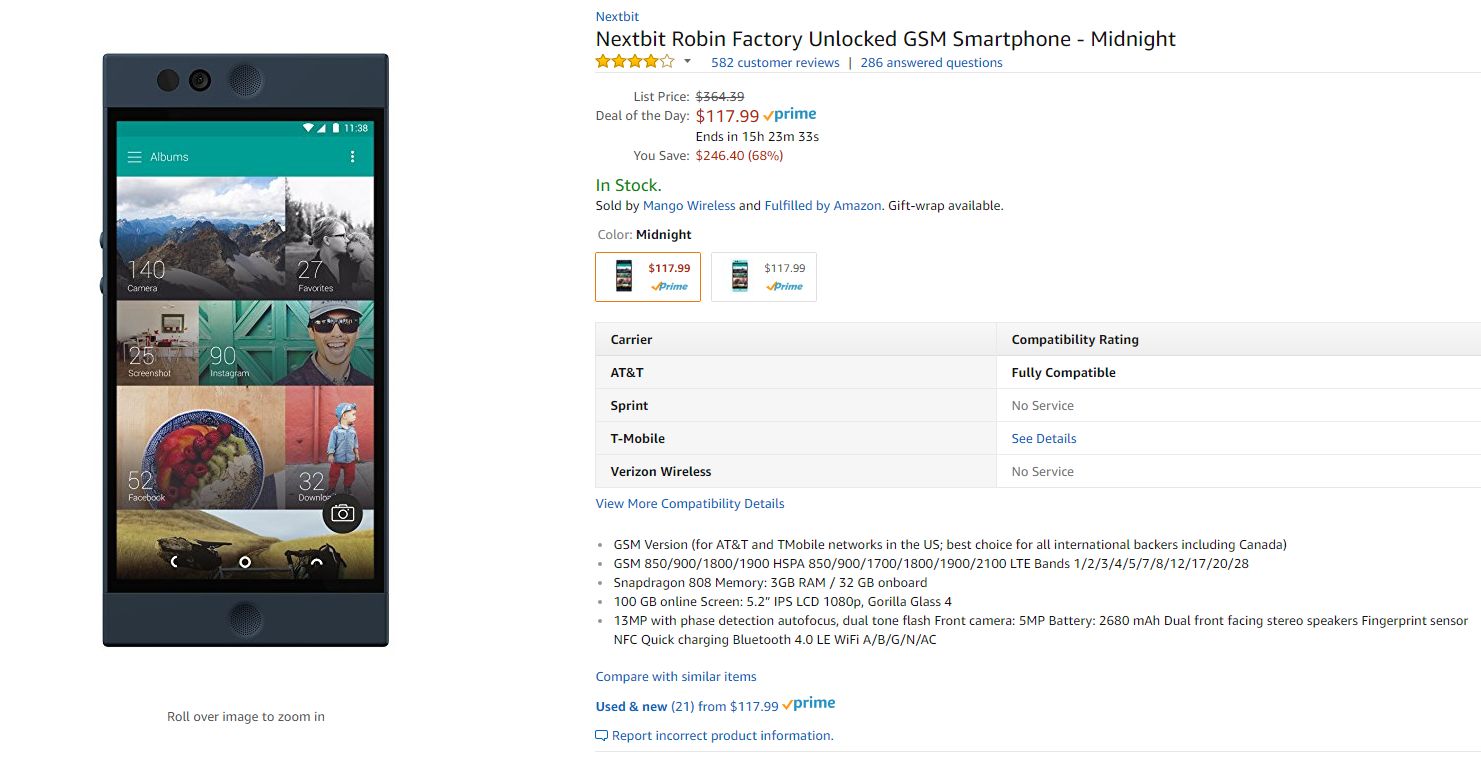Click Report incorrect product information link

click(x=722, y=736)
